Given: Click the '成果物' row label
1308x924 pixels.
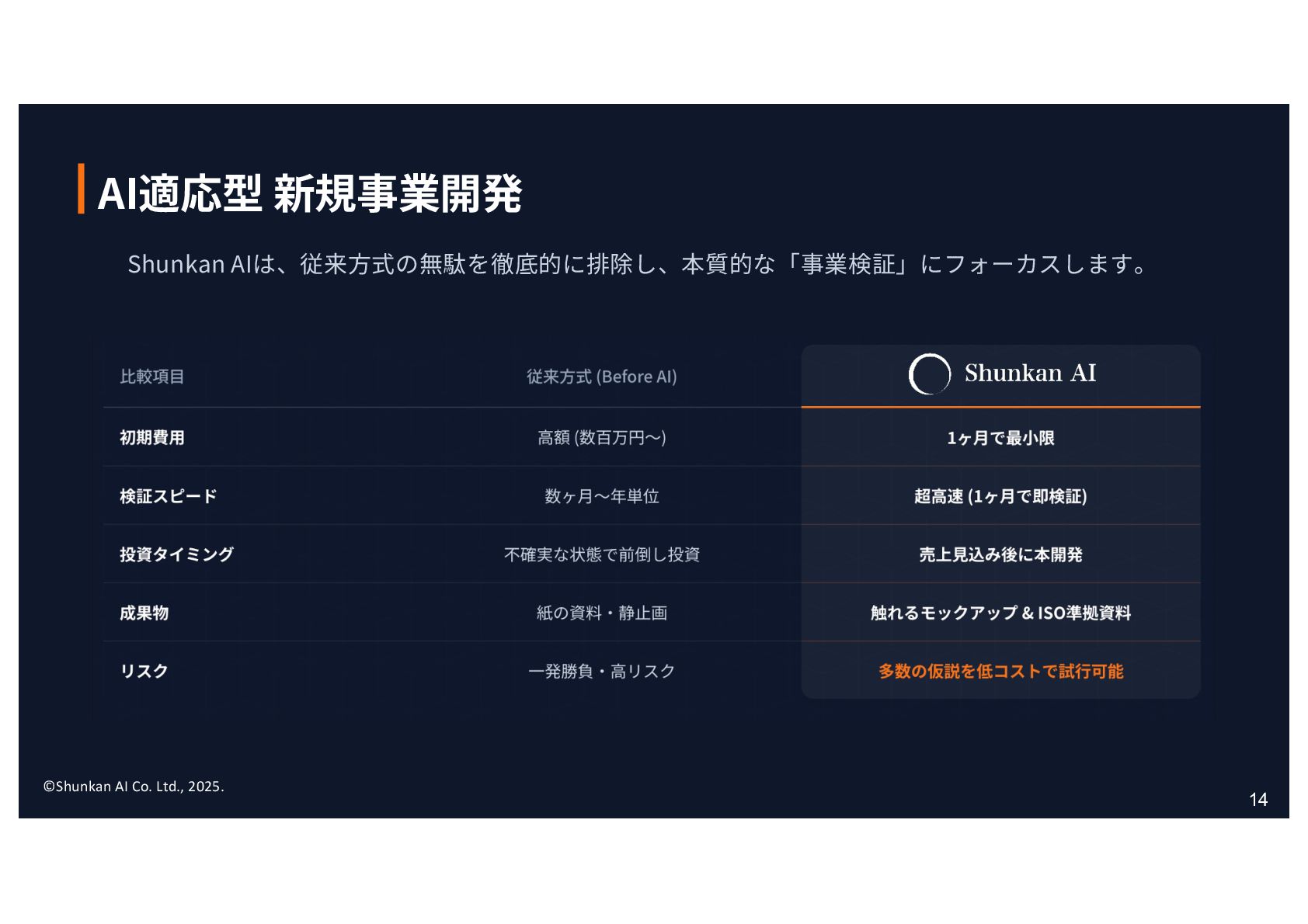Looking at the screenshot, I should click(144, 613).
